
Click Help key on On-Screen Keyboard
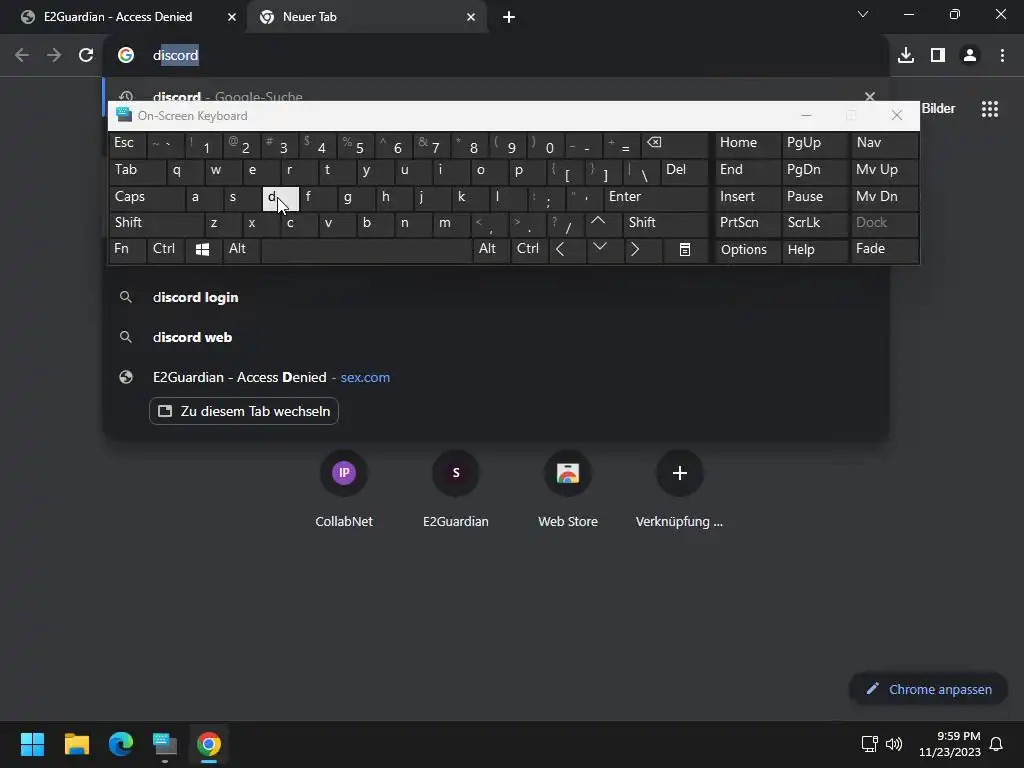coord(814,249)
